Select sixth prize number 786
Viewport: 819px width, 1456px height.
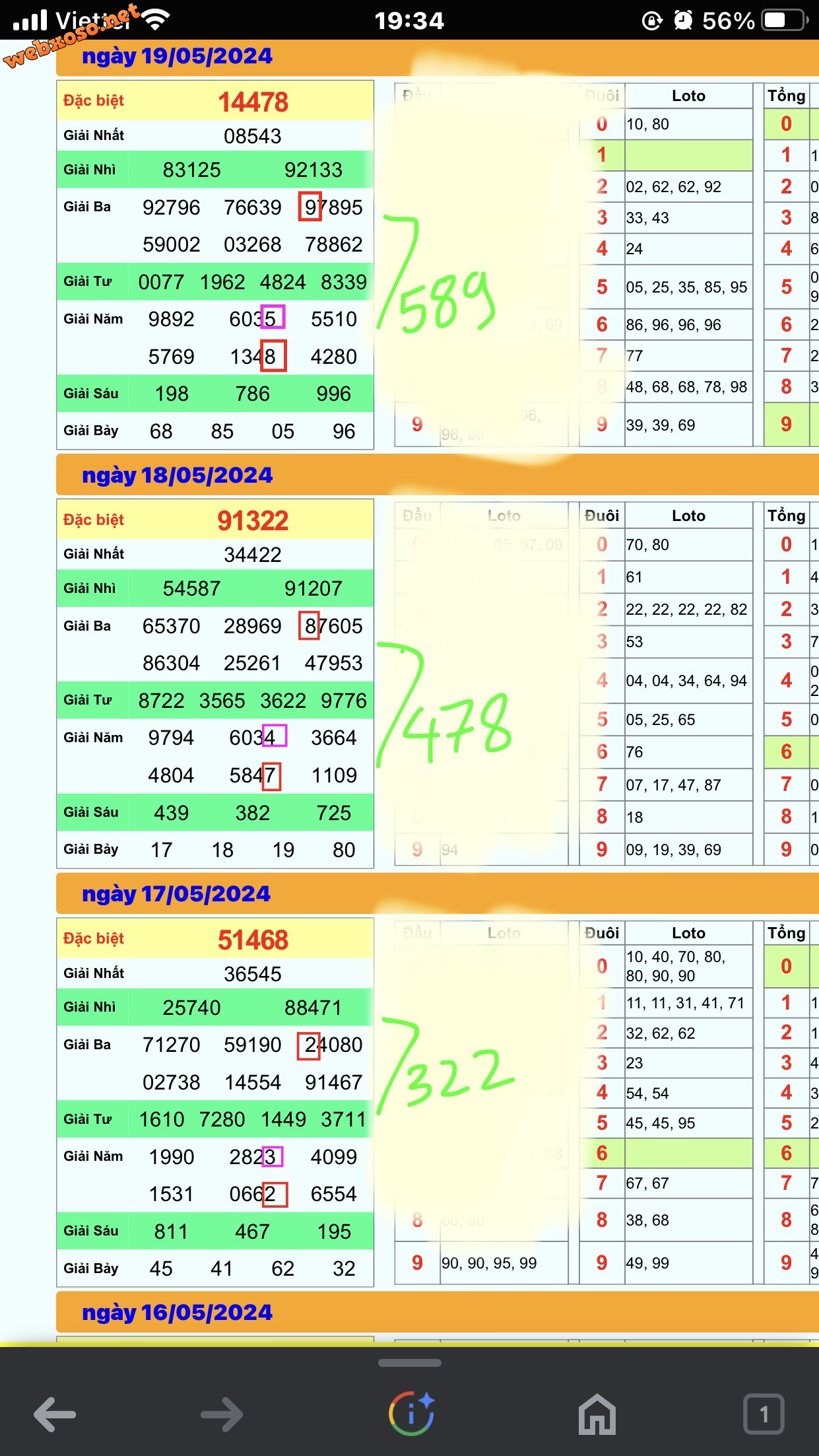coord(253,394)
